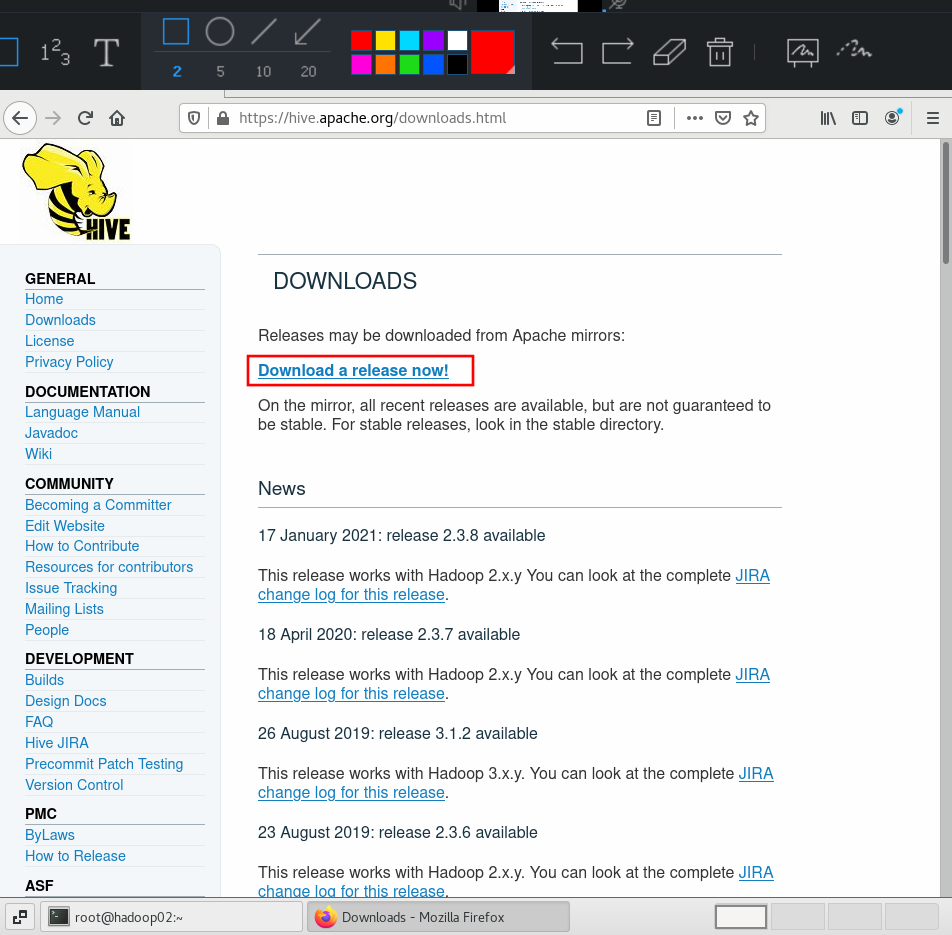Open the Firefox account menu
Viewport: 952px width, 935px height.
click(x=892, y=118)
